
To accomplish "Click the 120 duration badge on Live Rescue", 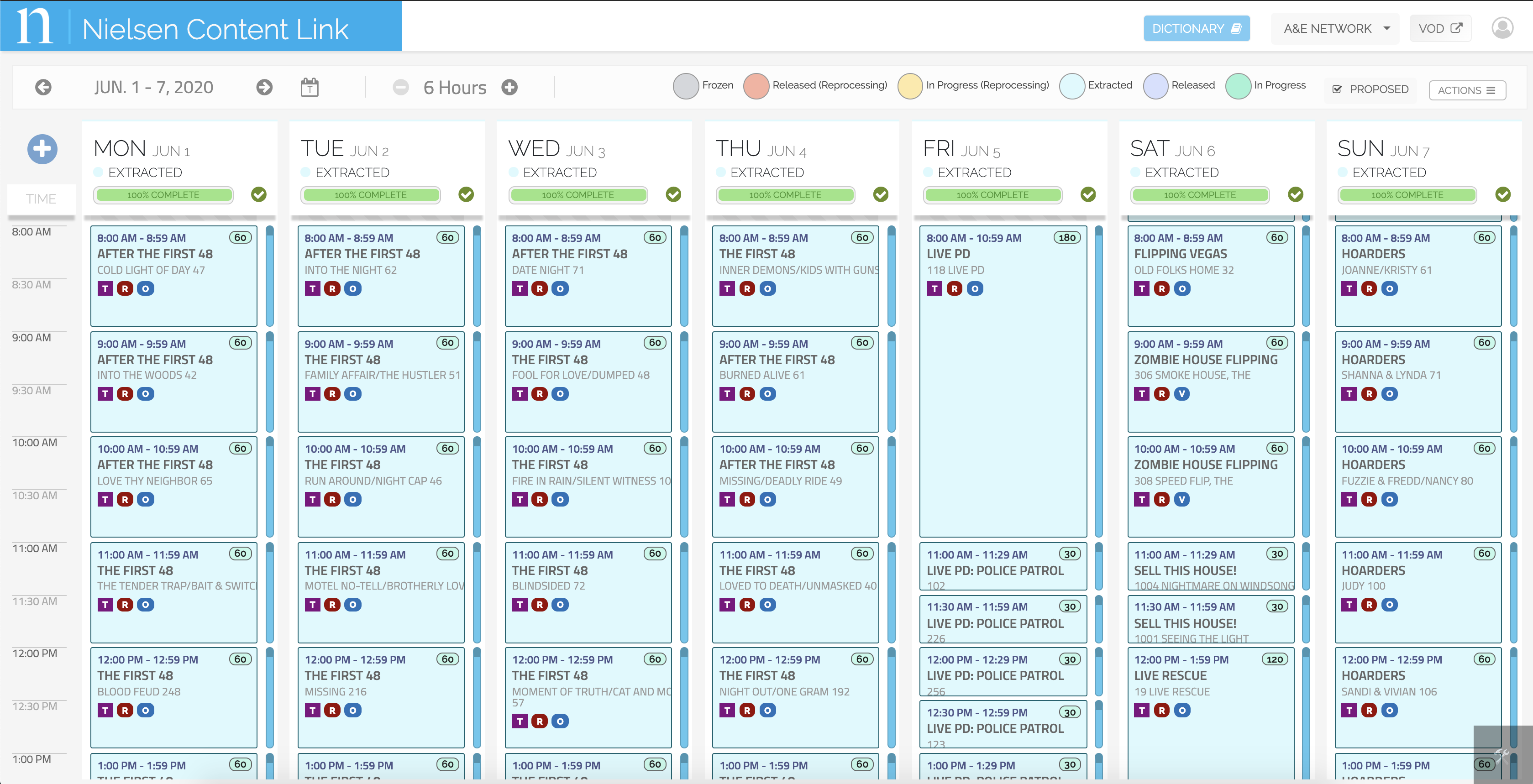I will [x=1275, y=659].
